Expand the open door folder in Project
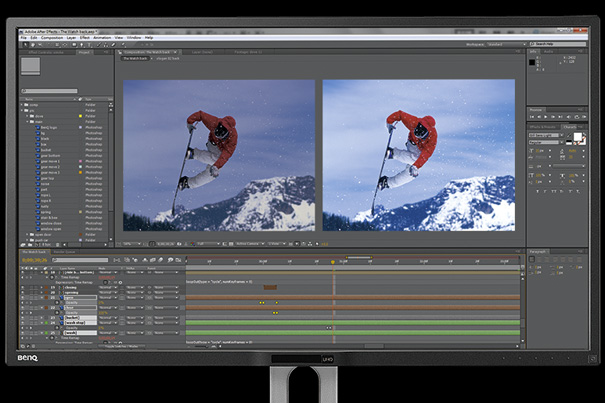The height and width of the screenshot is (403, 605). pos(27,234)
